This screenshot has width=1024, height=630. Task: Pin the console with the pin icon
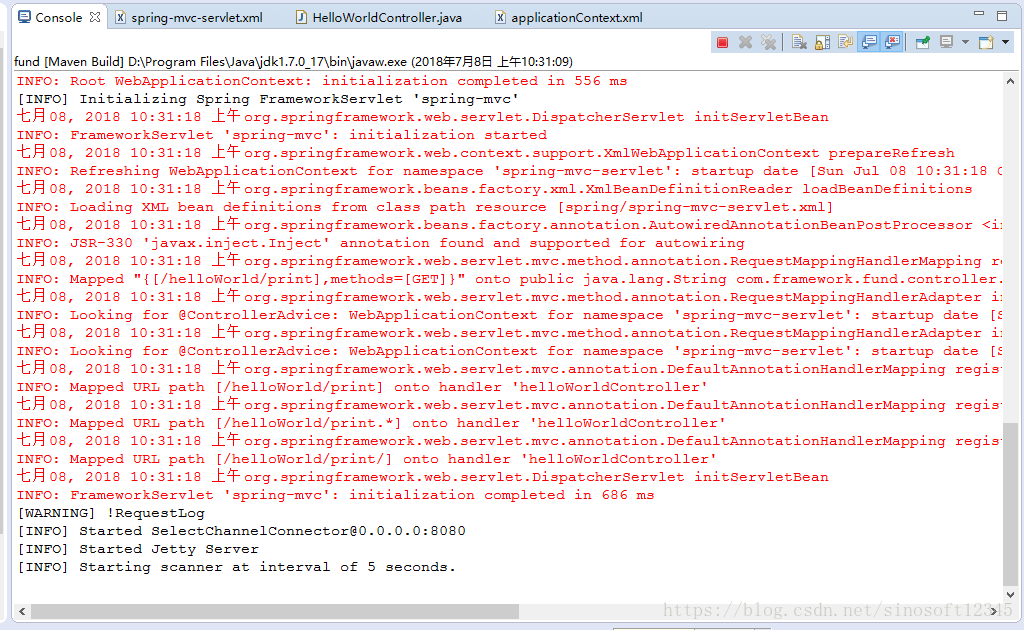click(x=923, y=42)
